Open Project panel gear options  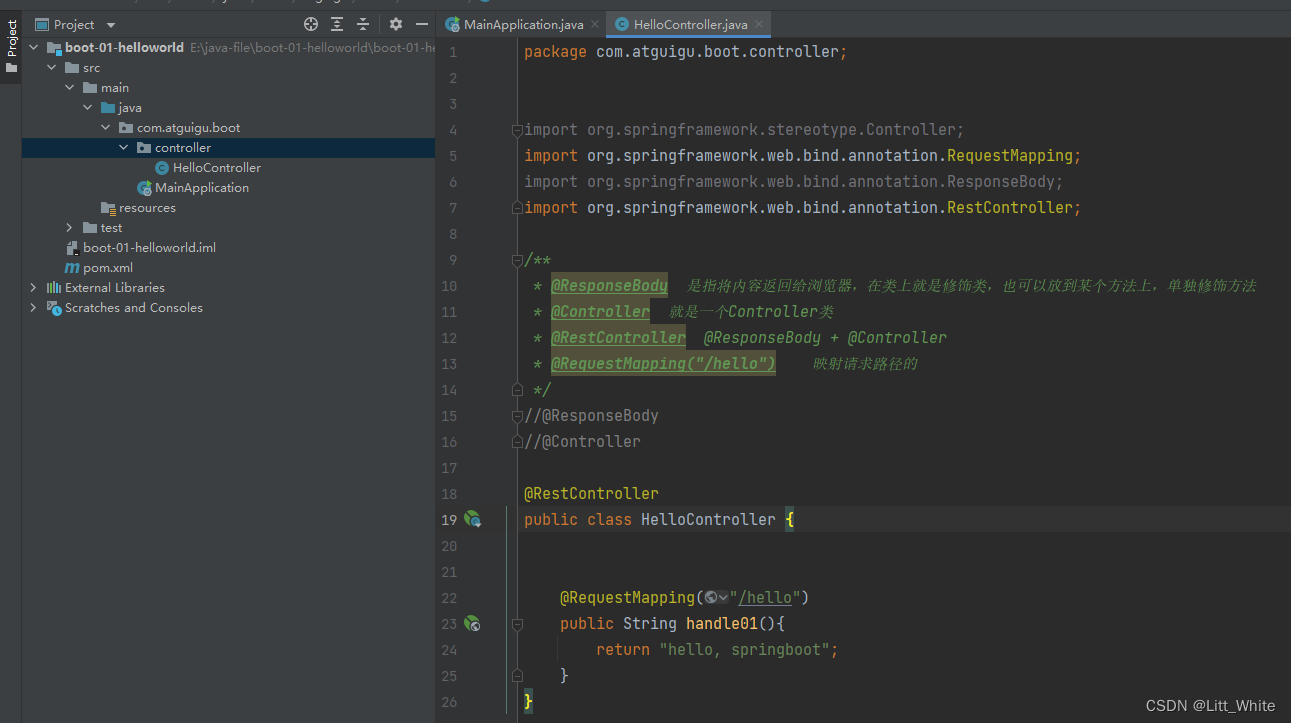click(396, 24)
